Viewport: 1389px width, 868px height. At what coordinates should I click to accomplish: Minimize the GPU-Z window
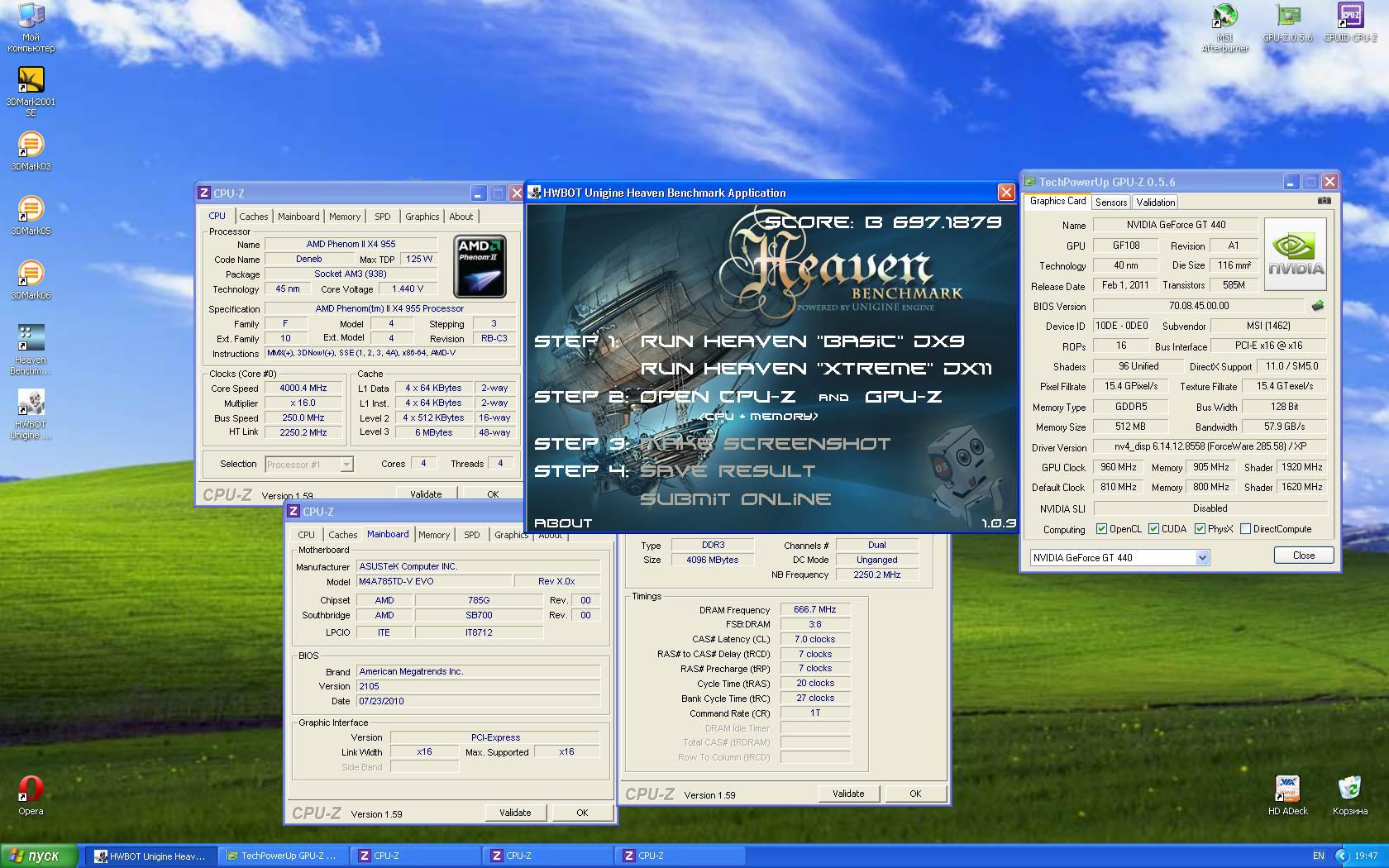[x=1291, y=182]
